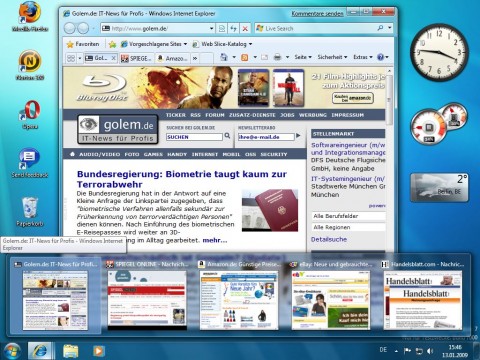The height and width of the screenshot is (360, 480).
Task: Open the Live Search provider dropdown
Action: [x=390, y=28]
